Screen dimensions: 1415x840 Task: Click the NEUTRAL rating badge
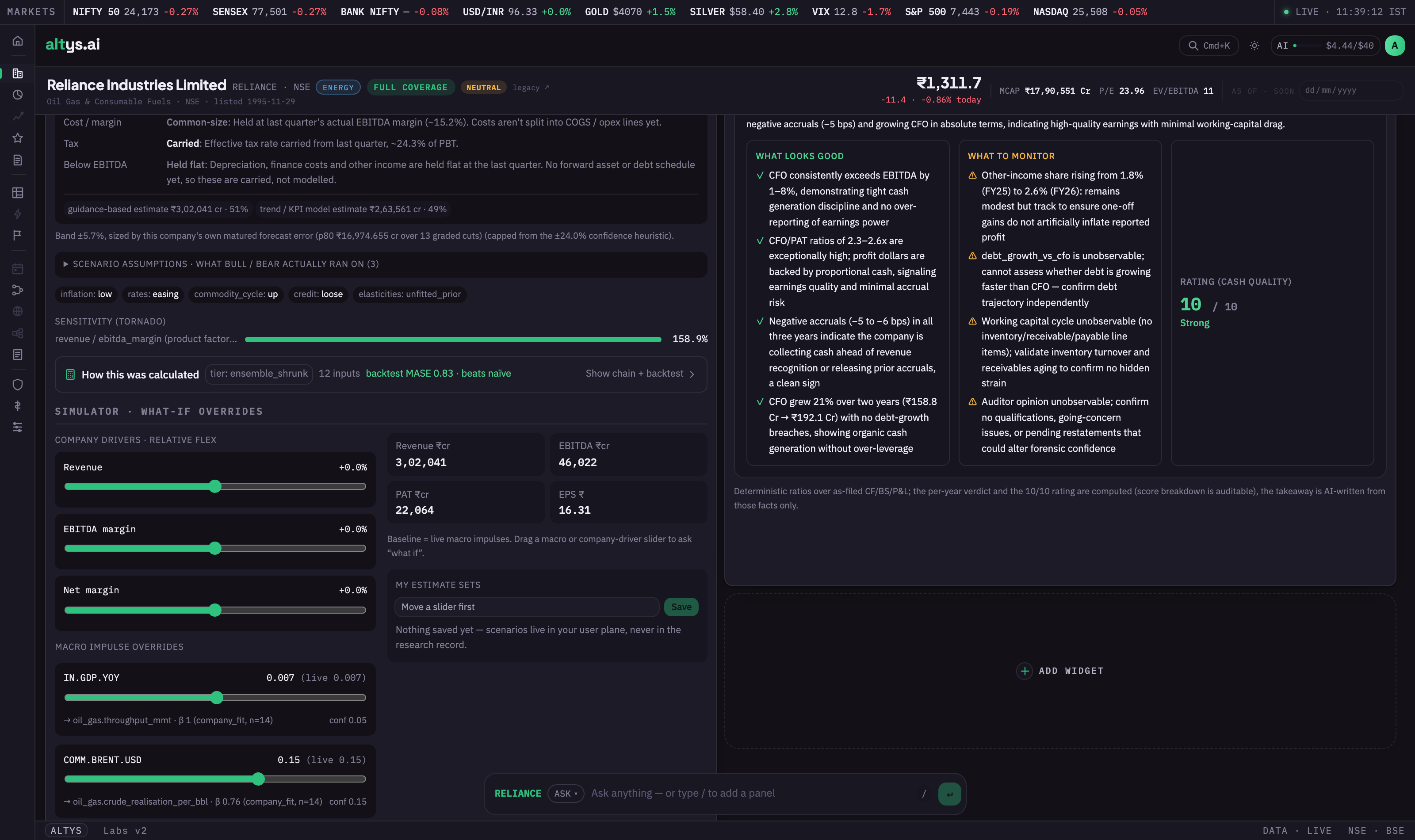pyautogui.click(x=483, y=87)
